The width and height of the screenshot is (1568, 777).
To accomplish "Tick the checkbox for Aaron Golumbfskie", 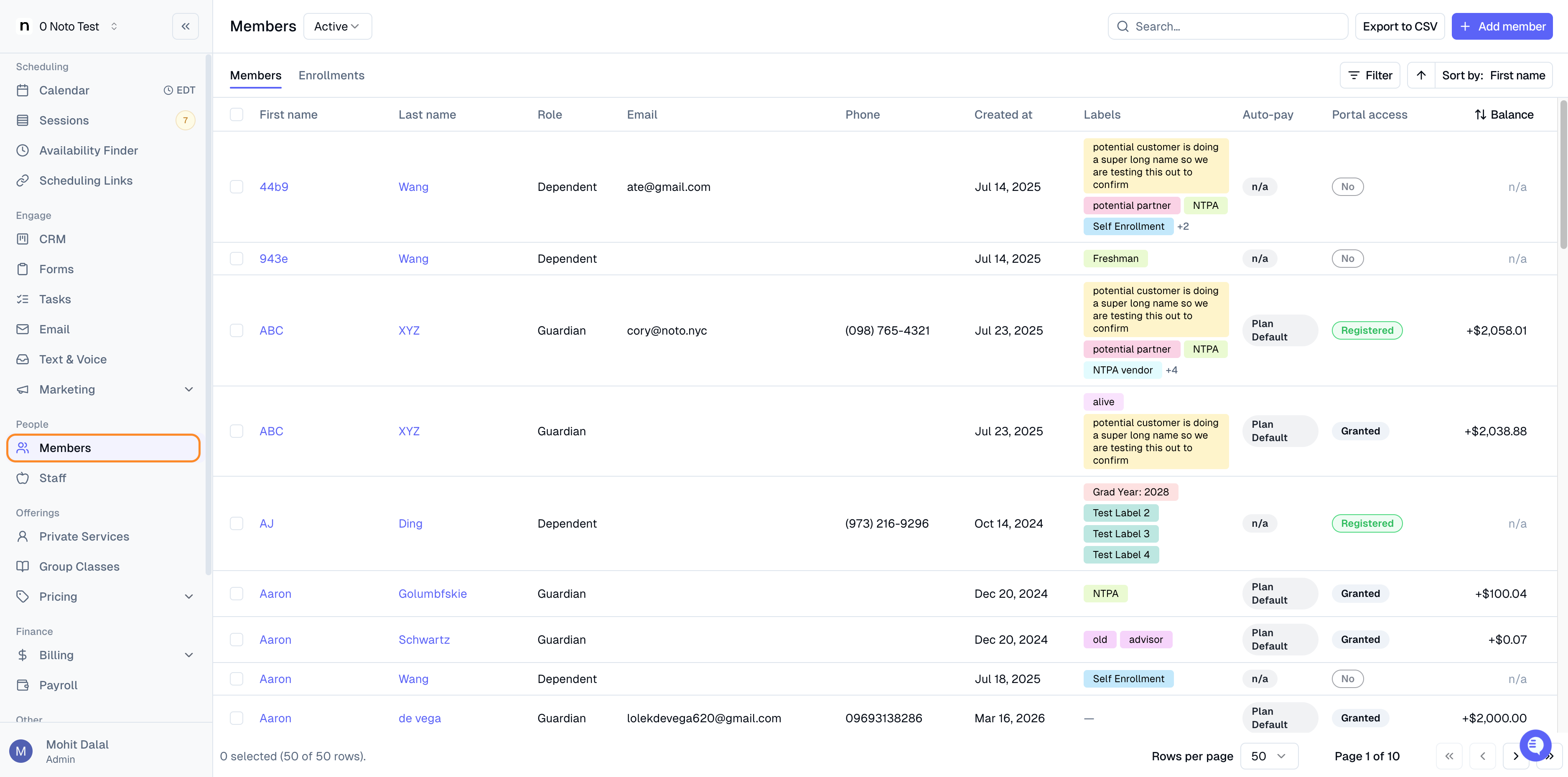I will 236,593.
